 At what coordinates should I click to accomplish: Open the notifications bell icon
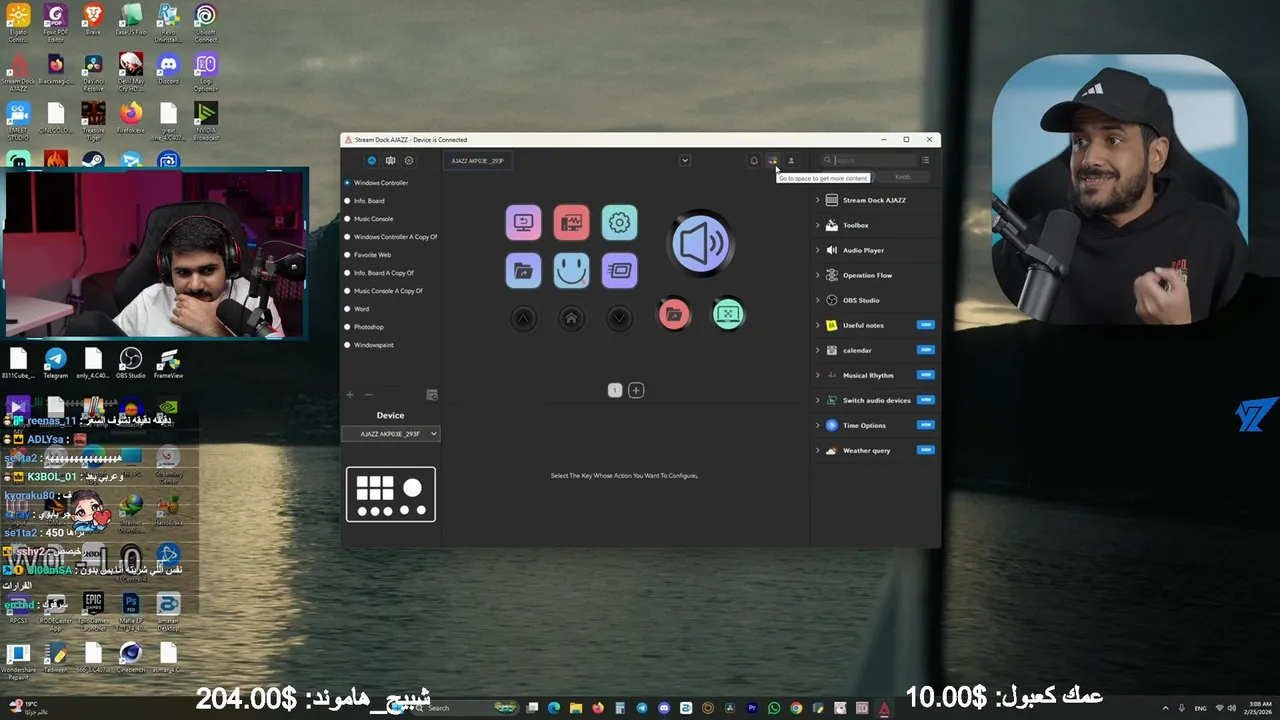click(754, 160)
